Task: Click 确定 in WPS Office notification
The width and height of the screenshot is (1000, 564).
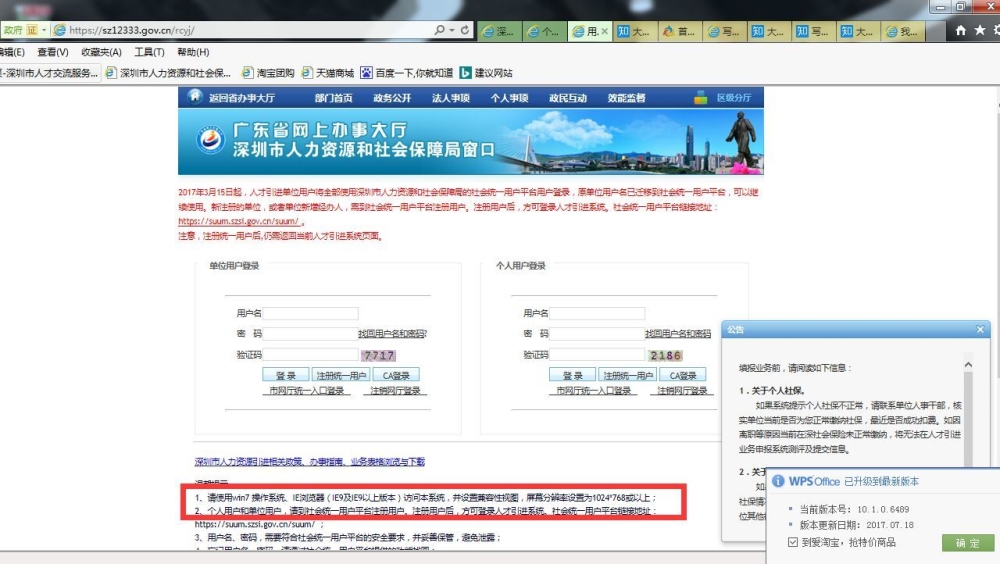Action: [967, 543]
